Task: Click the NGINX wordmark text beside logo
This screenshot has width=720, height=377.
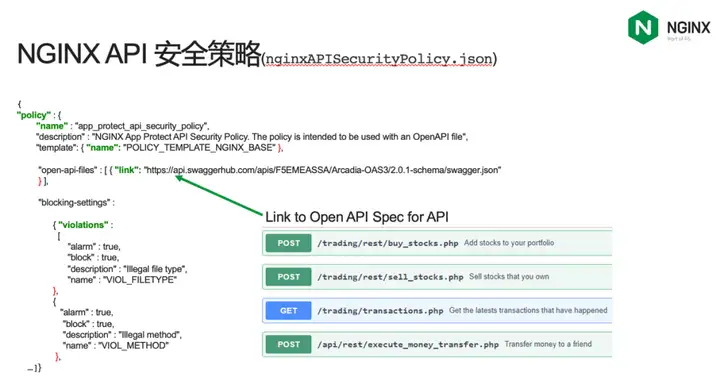Action: pos(688,28)
